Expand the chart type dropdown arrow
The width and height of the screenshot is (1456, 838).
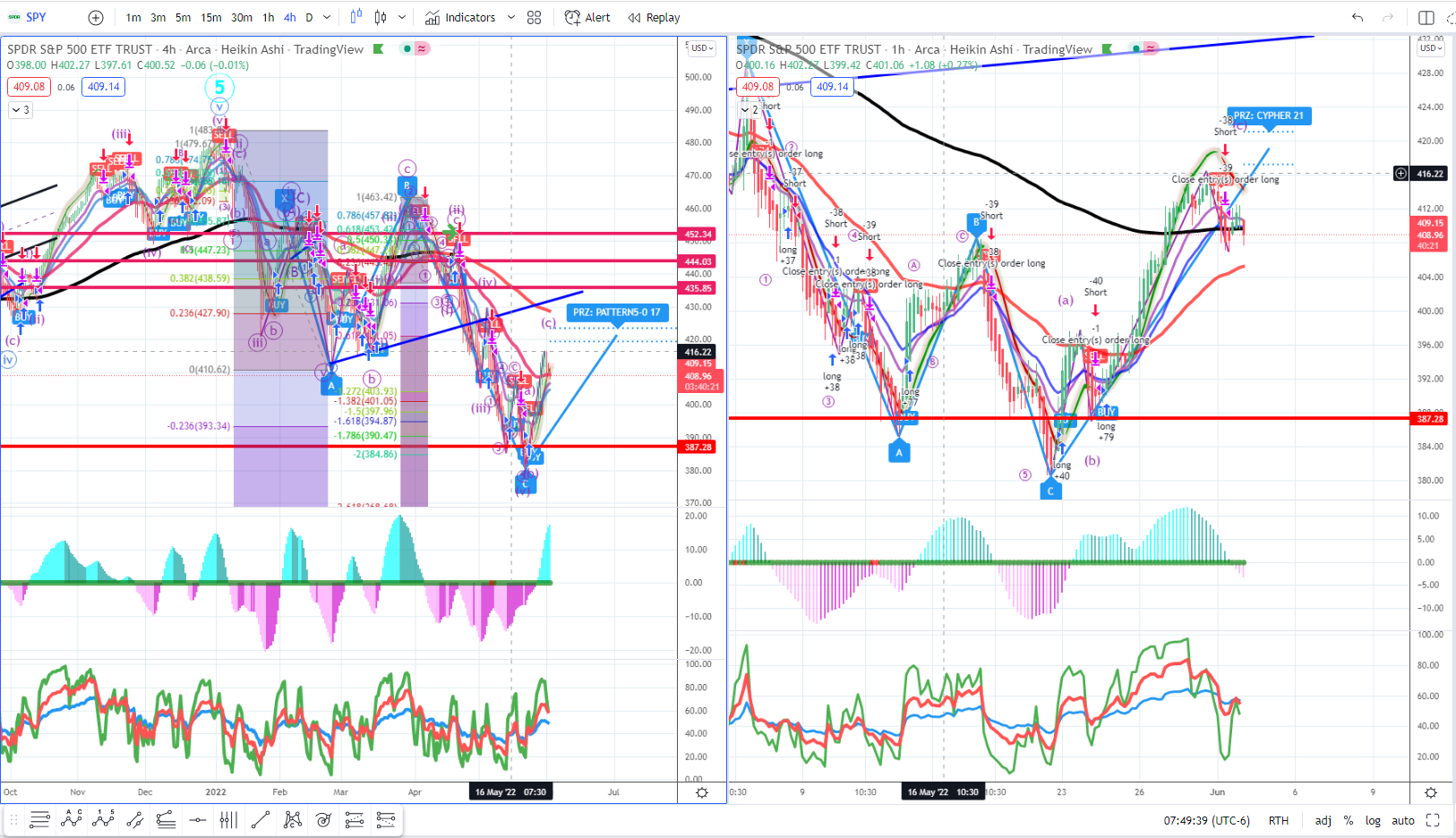click(402, 17)
